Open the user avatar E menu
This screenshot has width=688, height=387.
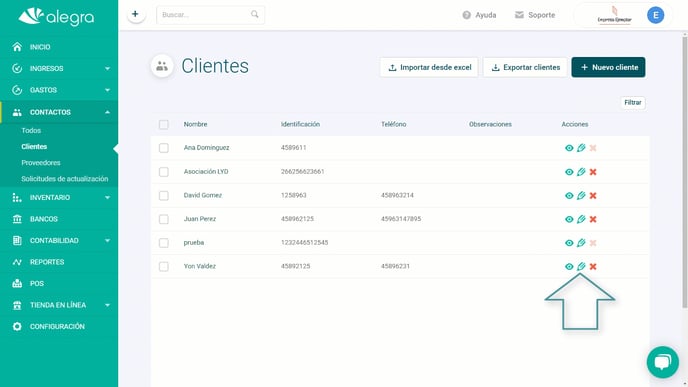pyautogui.click(x=656, y=15)
